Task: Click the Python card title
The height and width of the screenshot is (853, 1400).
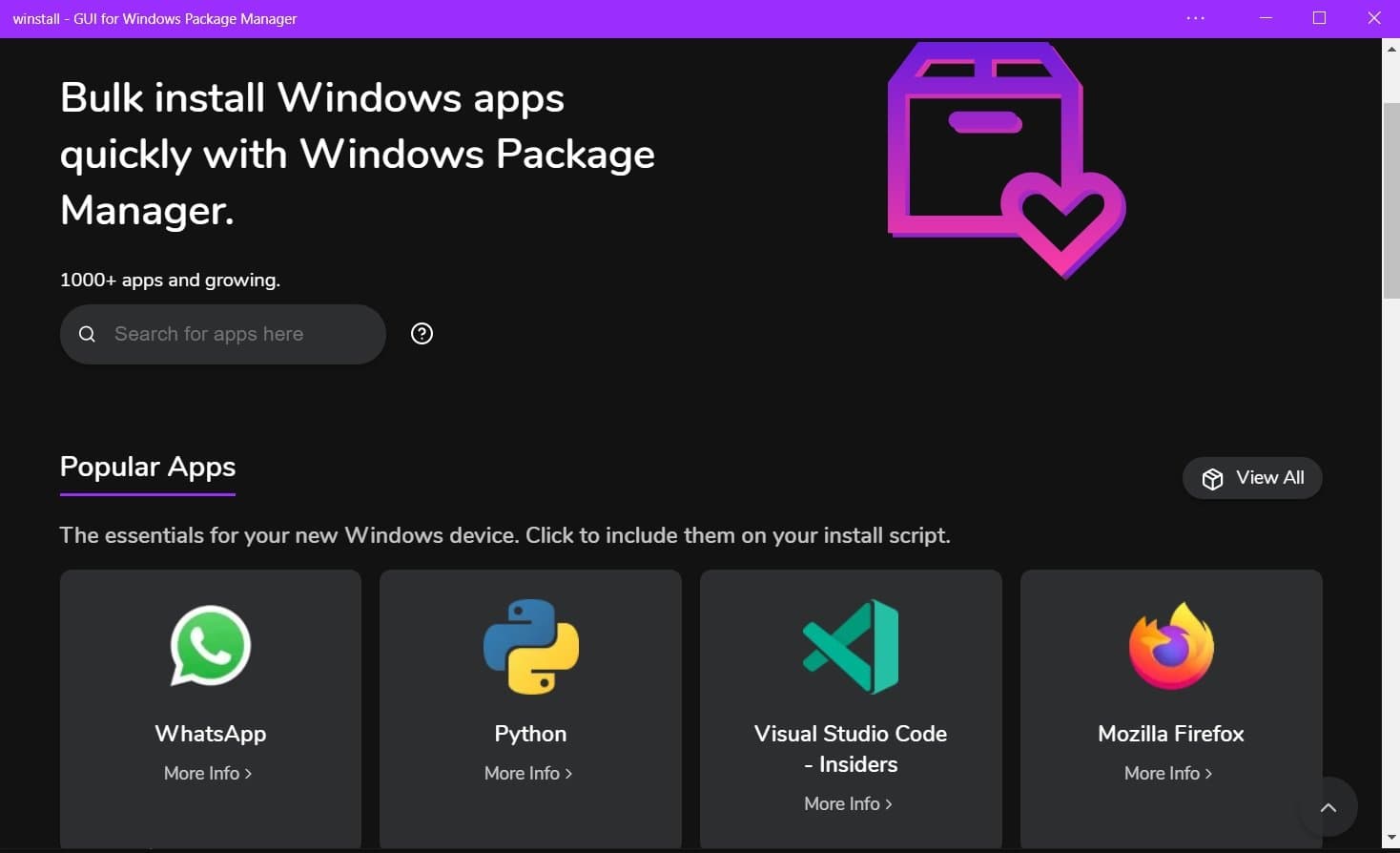Action: pyautogui.click(x=530, y=734)
